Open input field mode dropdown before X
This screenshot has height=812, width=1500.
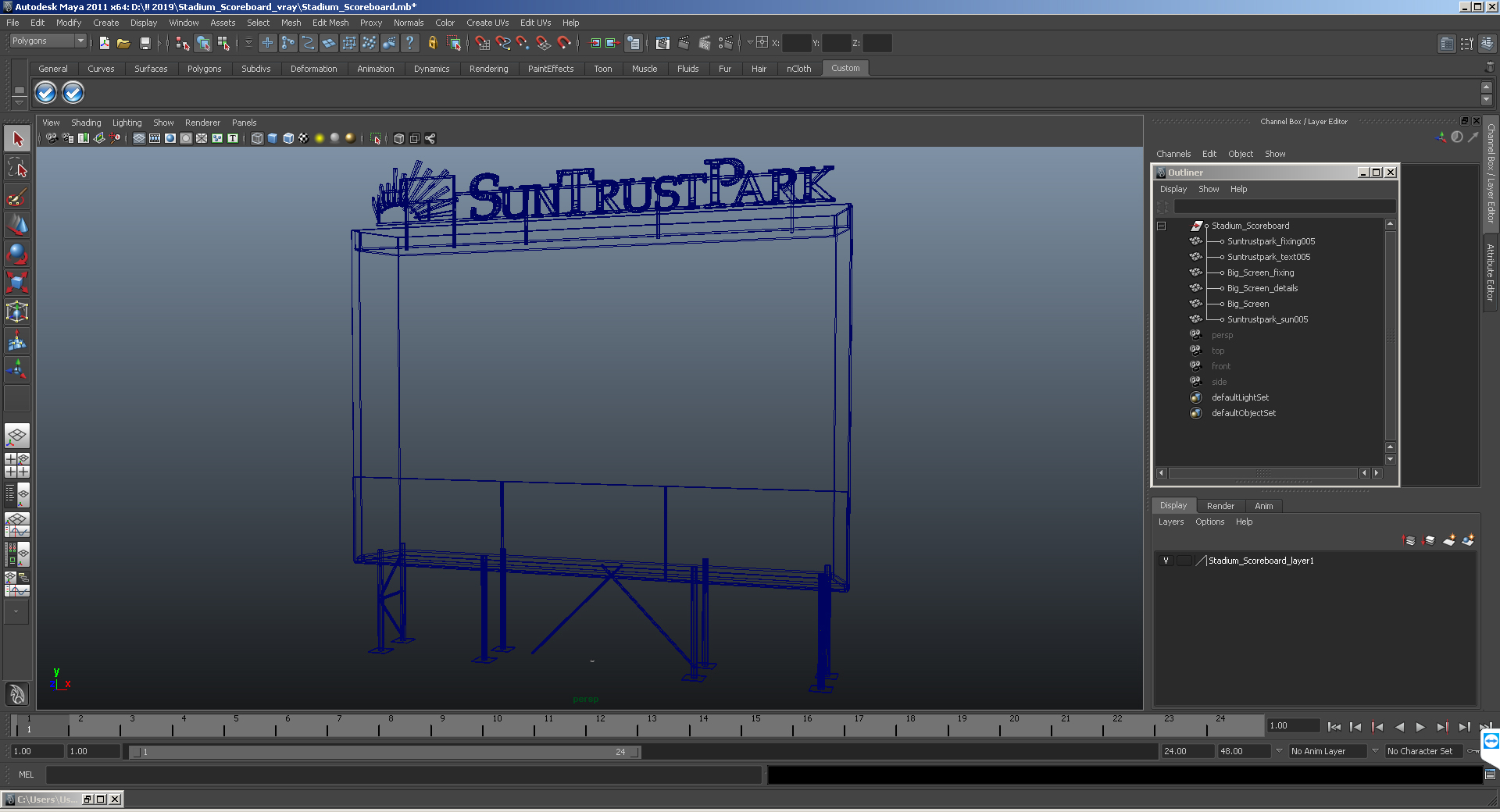click(x=749, y=43)
